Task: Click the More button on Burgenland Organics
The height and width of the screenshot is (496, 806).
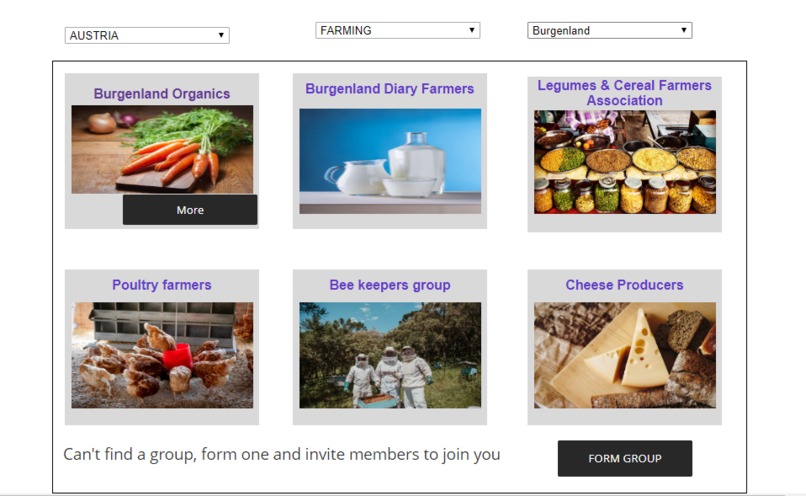Action: [190, 210]
